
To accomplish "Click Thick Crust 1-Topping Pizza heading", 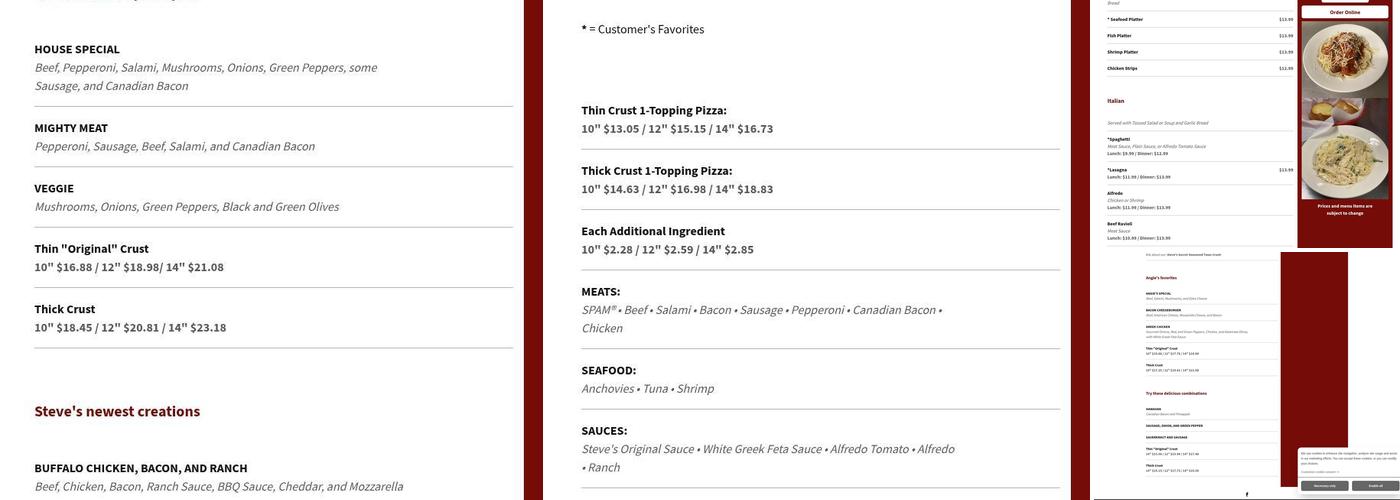I will point(657,171).
